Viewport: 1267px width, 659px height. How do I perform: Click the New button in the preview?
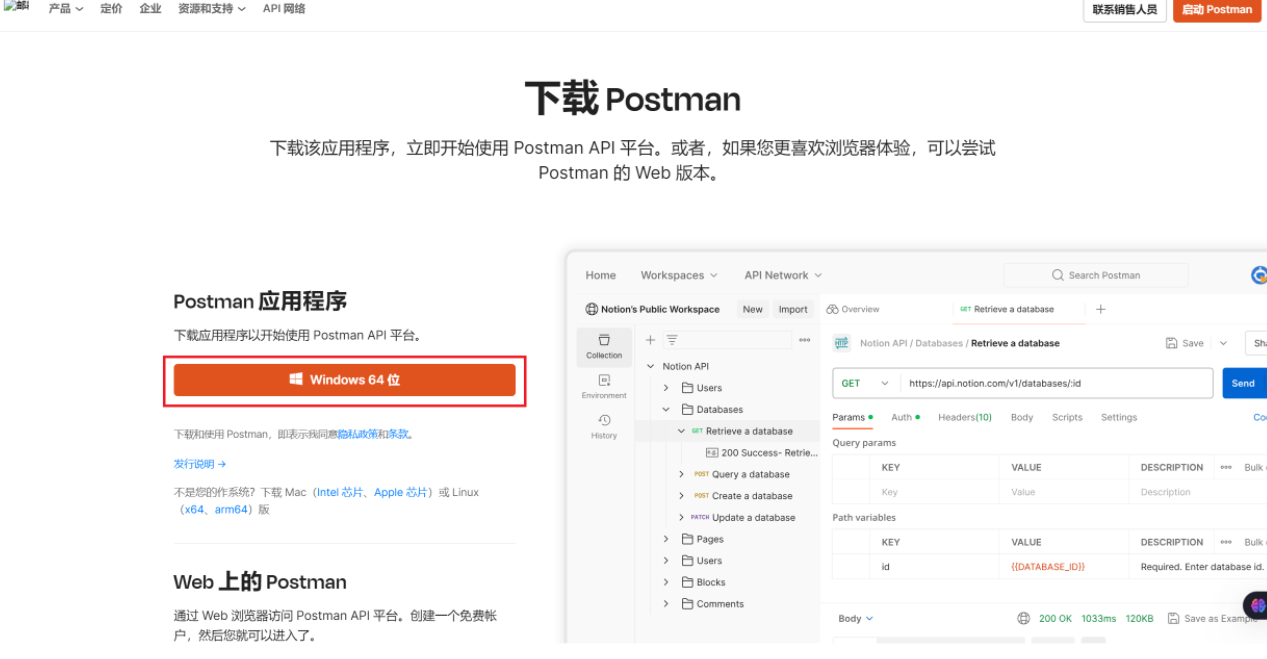coord(753,309)
